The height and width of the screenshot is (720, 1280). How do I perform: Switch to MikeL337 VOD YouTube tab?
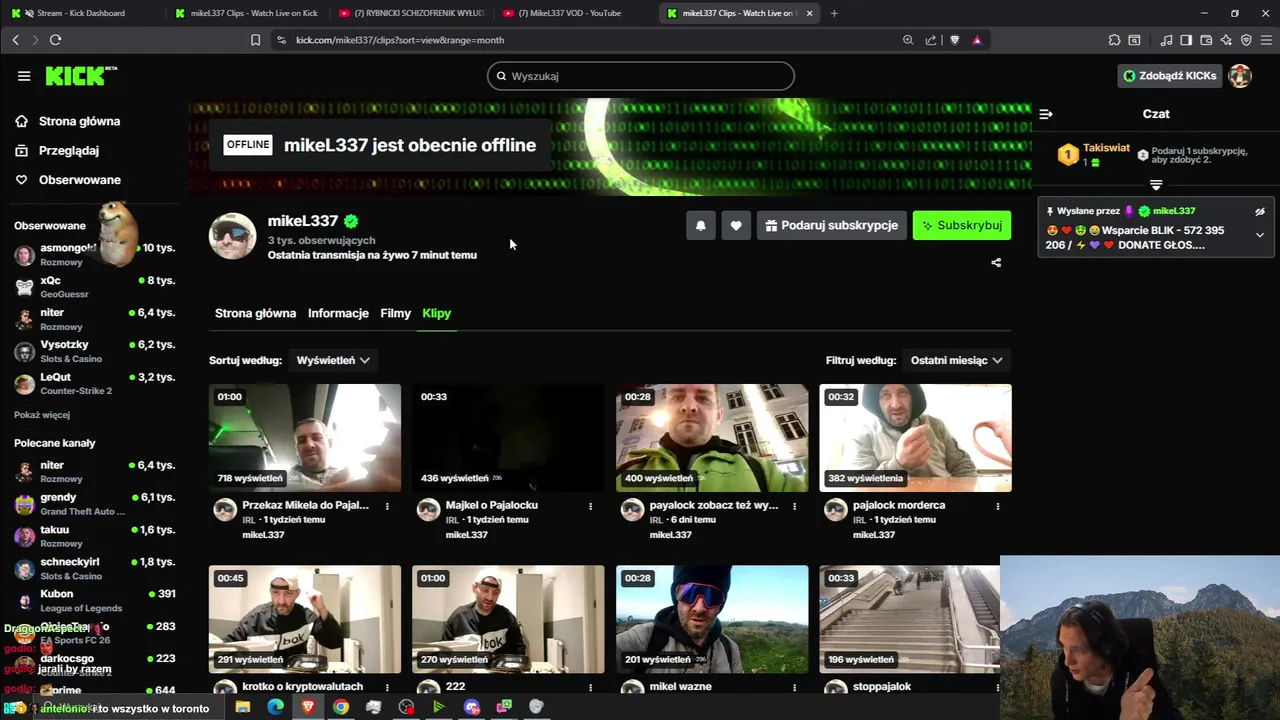coord(570,13)
